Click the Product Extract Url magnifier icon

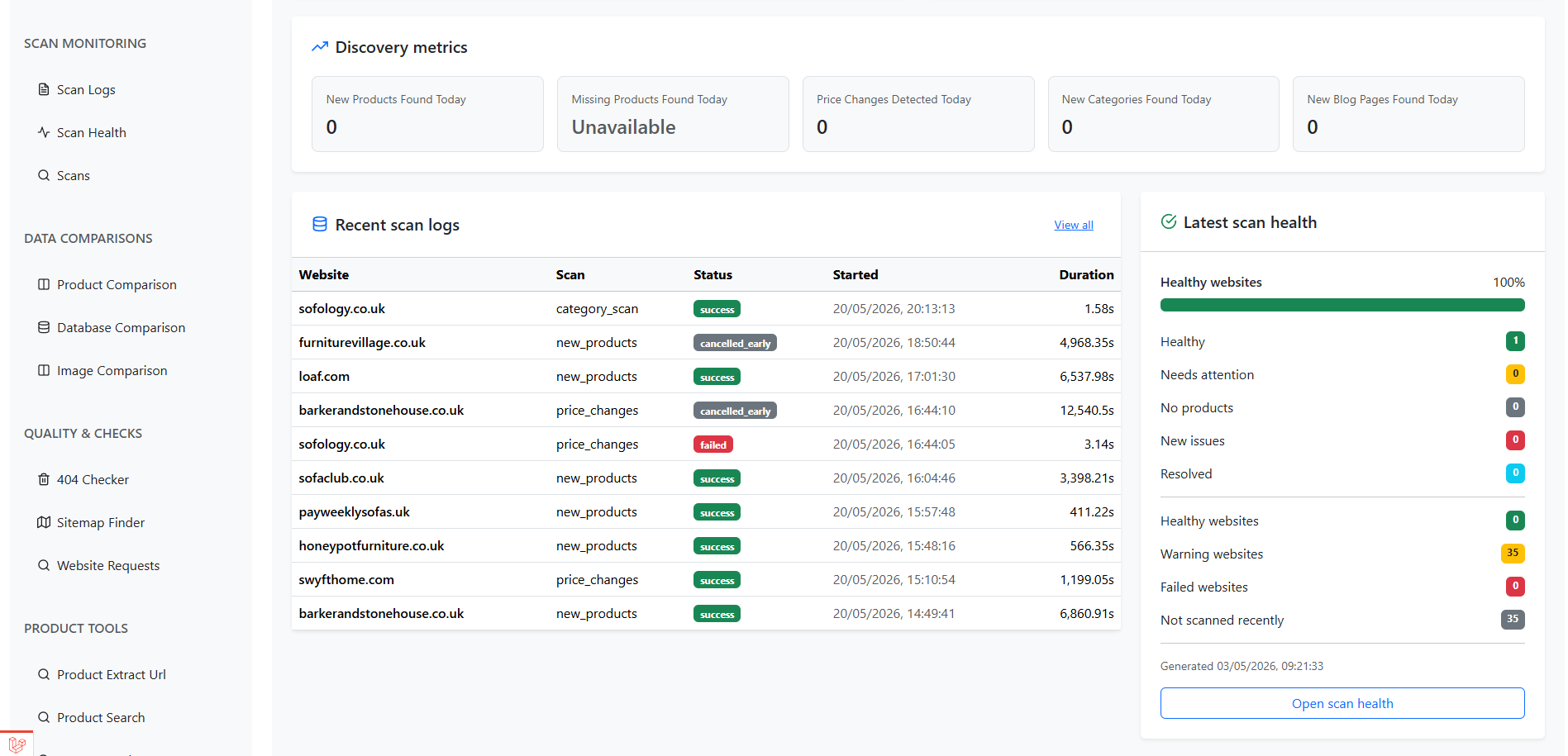[44, 674]
